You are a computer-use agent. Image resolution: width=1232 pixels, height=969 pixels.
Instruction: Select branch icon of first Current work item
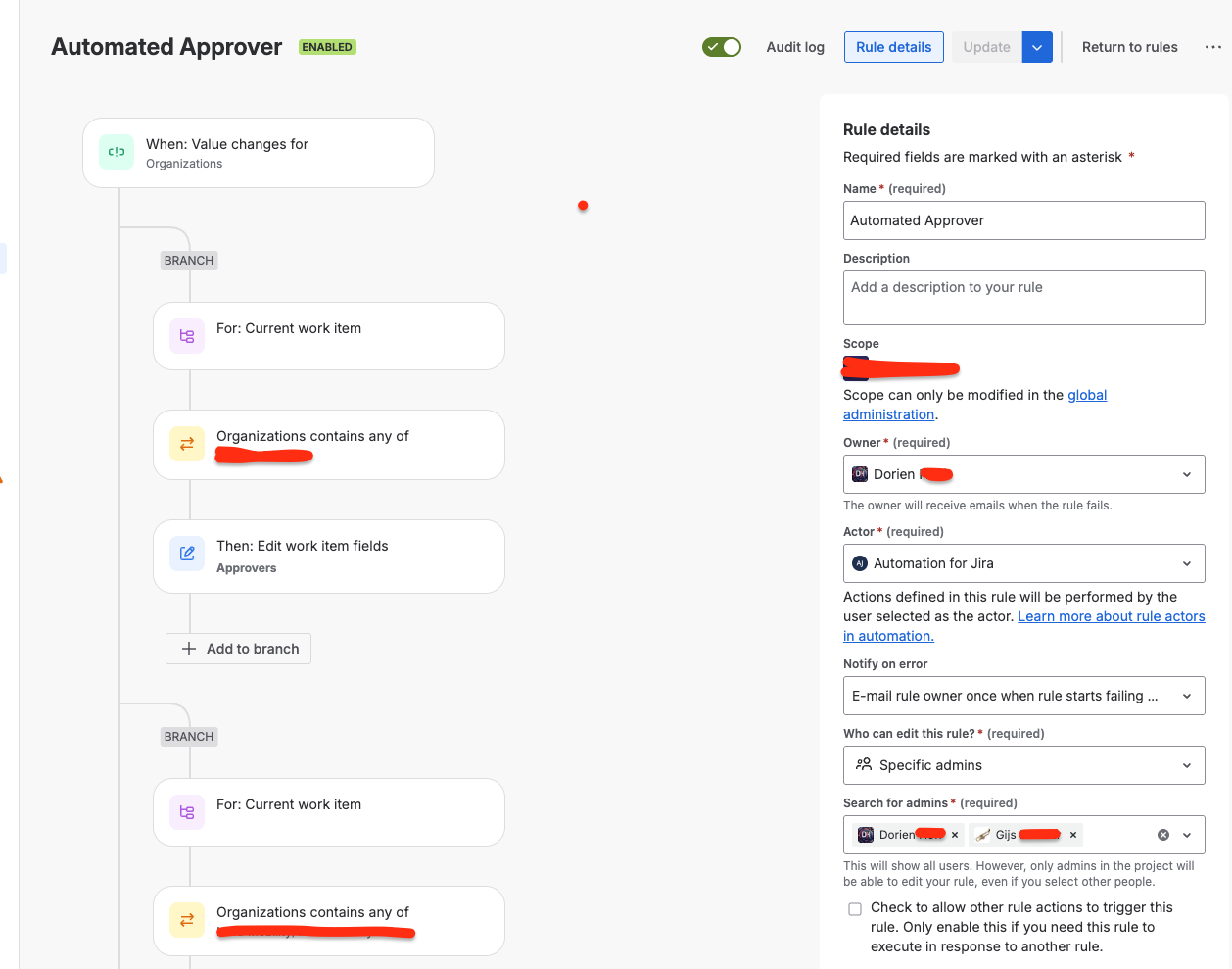click(187, 336)
